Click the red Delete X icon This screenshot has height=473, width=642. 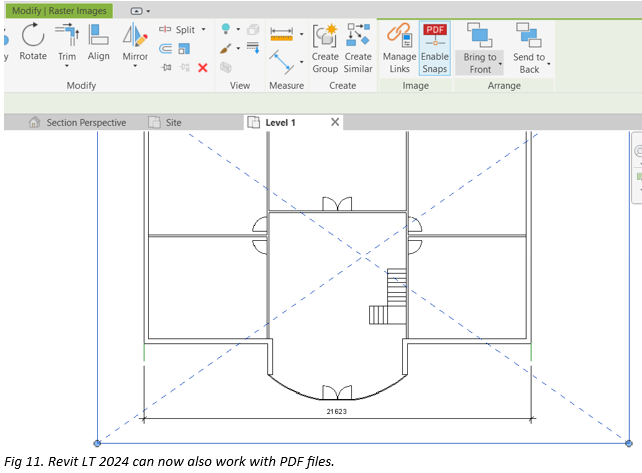click(203, 68)
